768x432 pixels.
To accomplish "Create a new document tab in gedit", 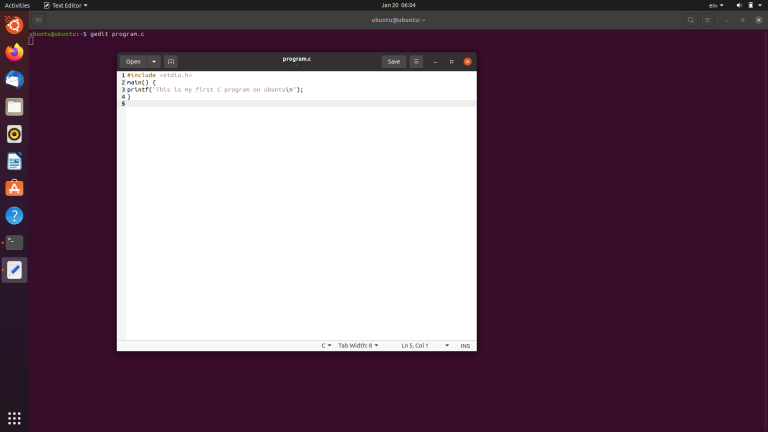I will click(x=170, y=61).
